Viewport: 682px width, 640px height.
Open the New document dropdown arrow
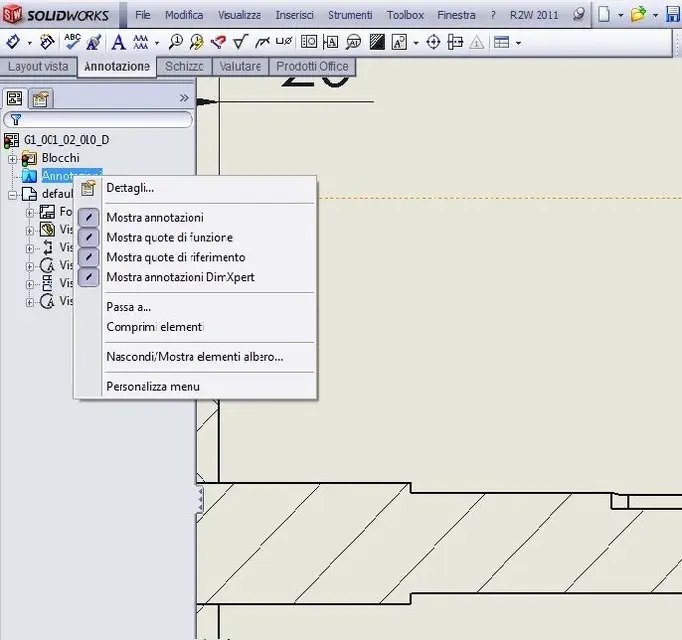(x=621, y=16)
